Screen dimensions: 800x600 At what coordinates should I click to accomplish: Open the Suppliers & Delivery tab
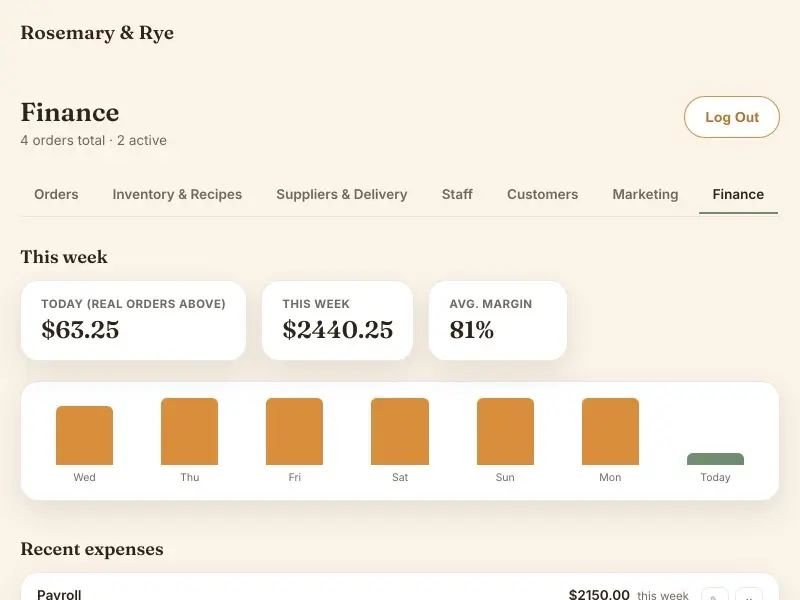click(342, 194)
